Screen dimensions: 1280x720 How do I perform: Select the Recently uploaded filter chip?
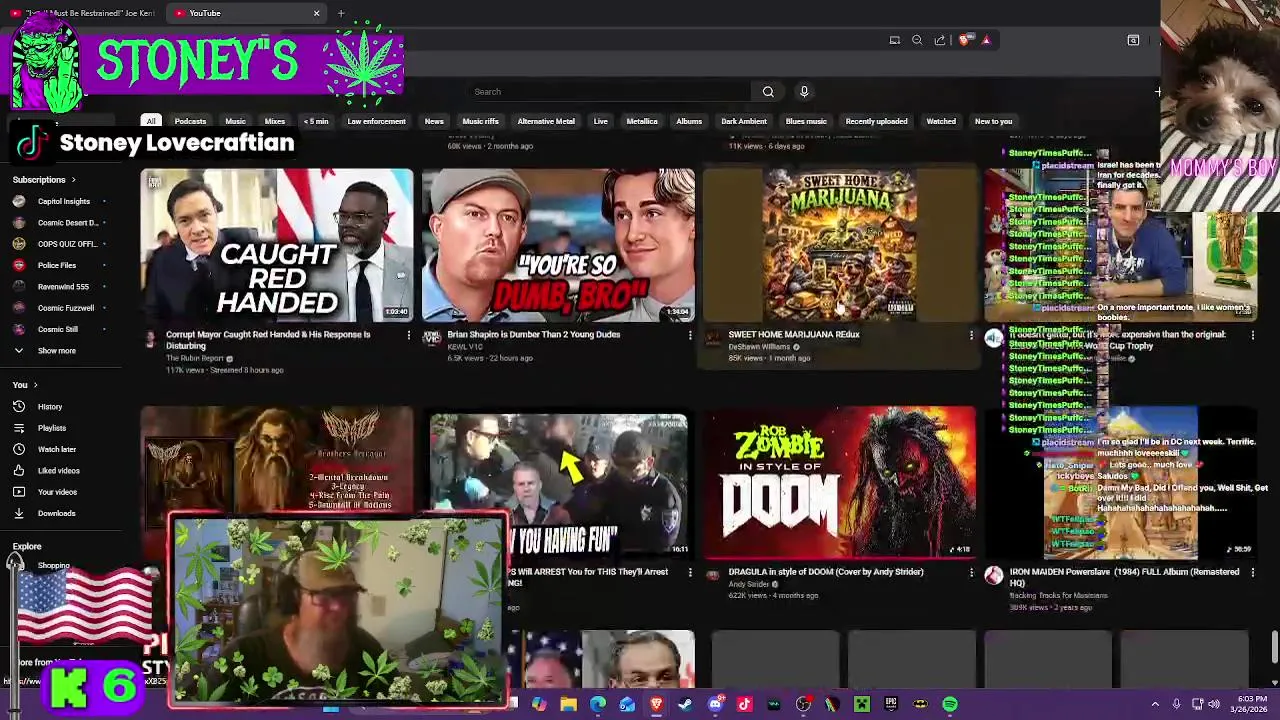877,121
